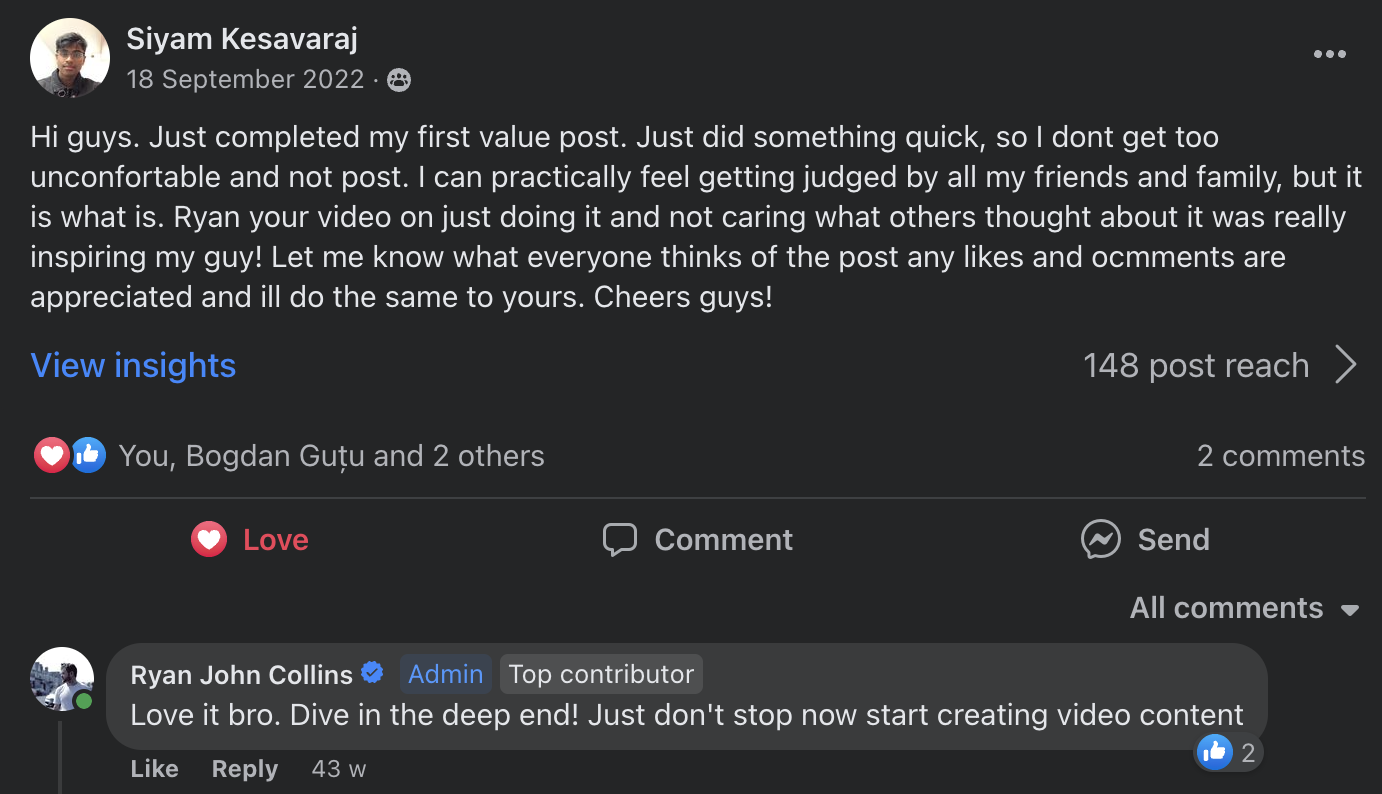This screenshot has width=1382, height=794.
Task: Show who reacted: You, Bogdan Guțu and others
Action: pos(331,456)
